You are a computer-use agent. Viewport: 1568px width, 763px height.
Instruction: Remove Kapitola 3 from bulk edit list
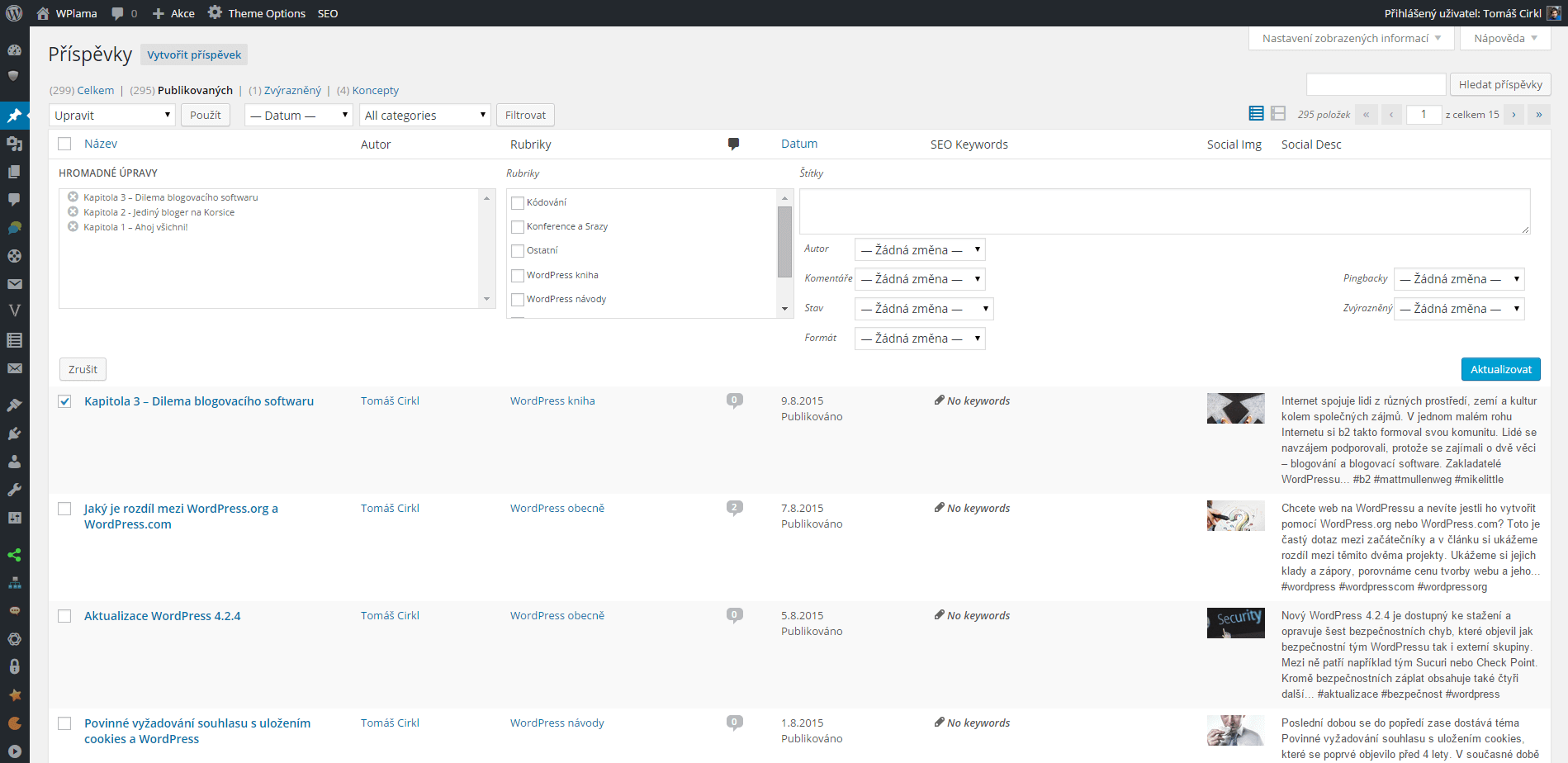point(73,197)
